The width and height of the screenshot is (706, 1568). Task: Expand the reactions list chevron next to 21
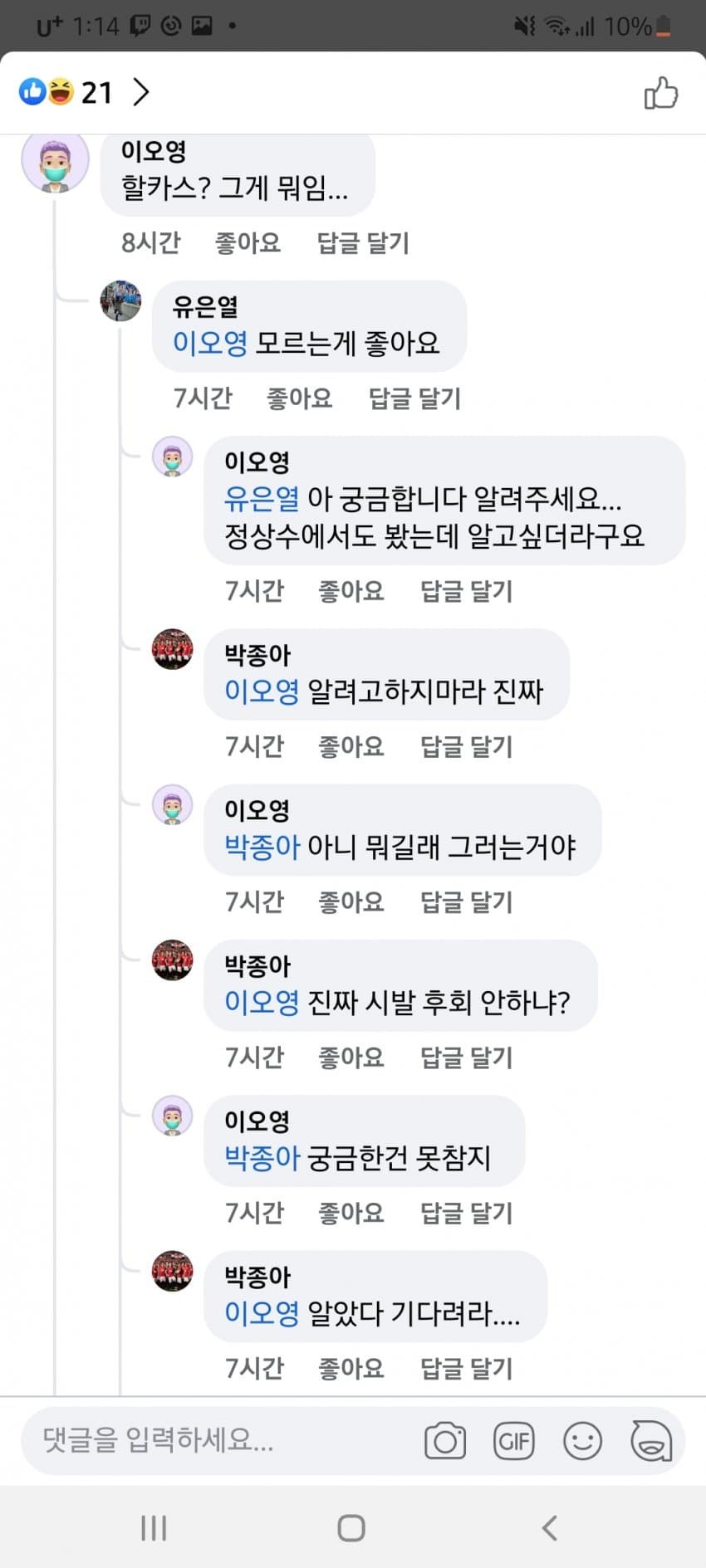tap(142, 92)
